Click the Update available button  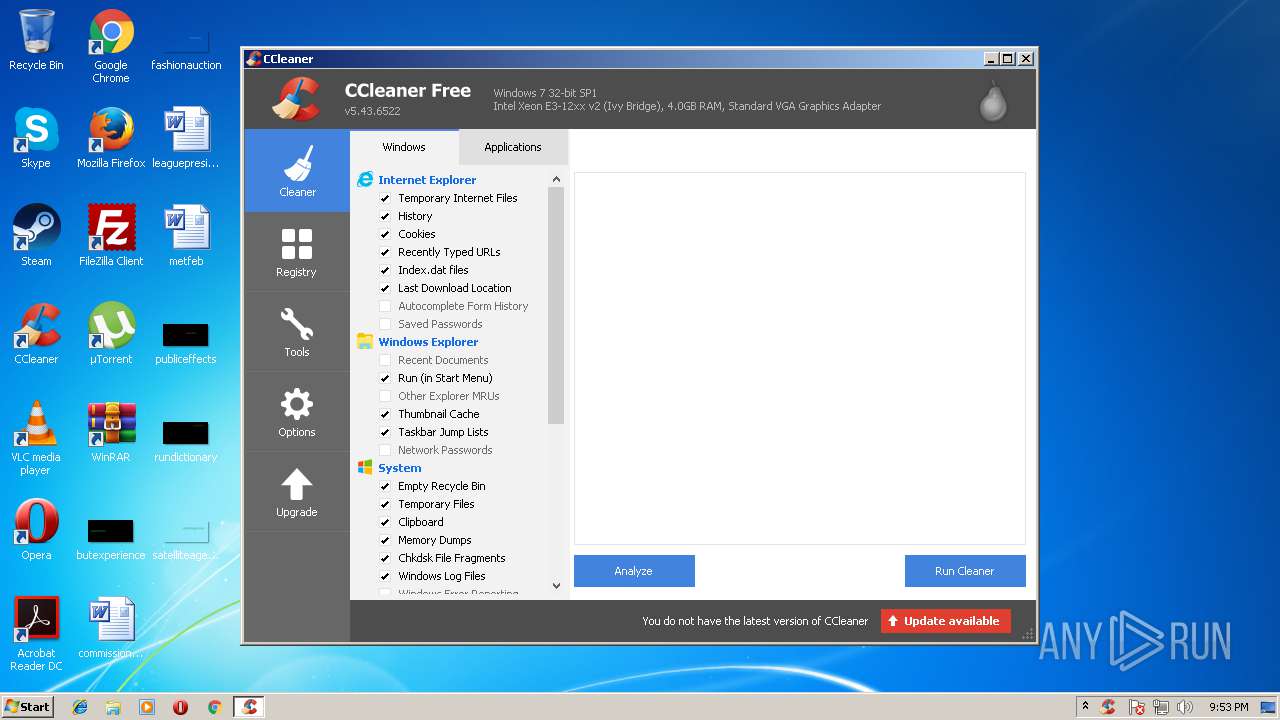(x=946, y=621)
